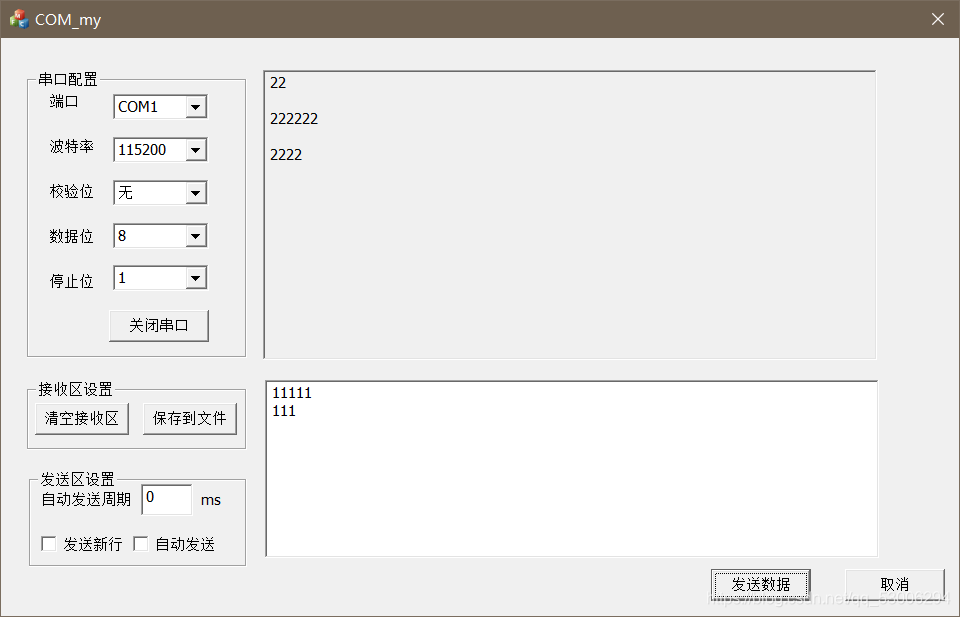Enable the 自动发送 checkbox

tap(141, 544)
